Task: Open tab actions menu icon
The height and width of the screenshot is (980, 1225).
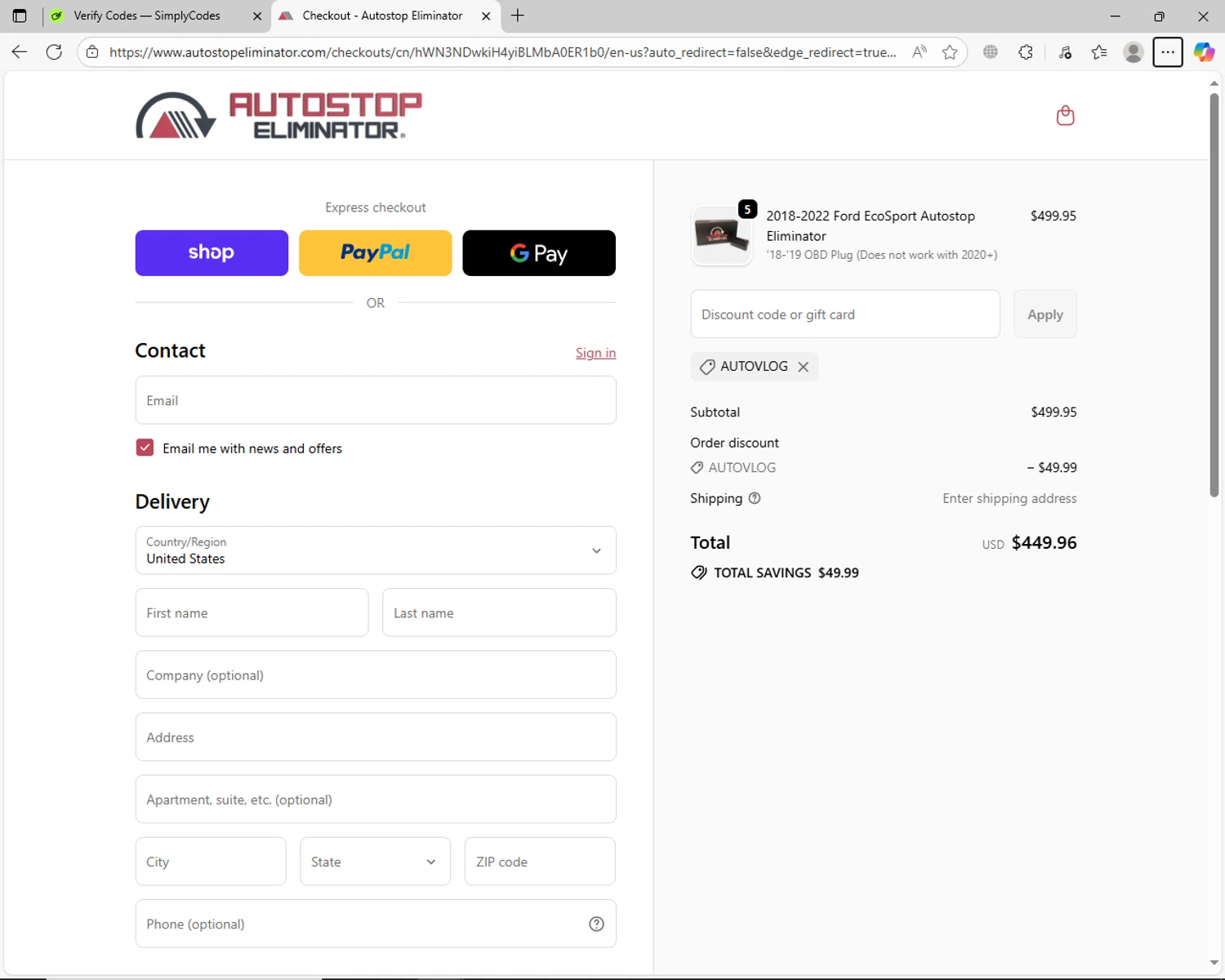Action: pyautogui.click(x=20, y=16)
